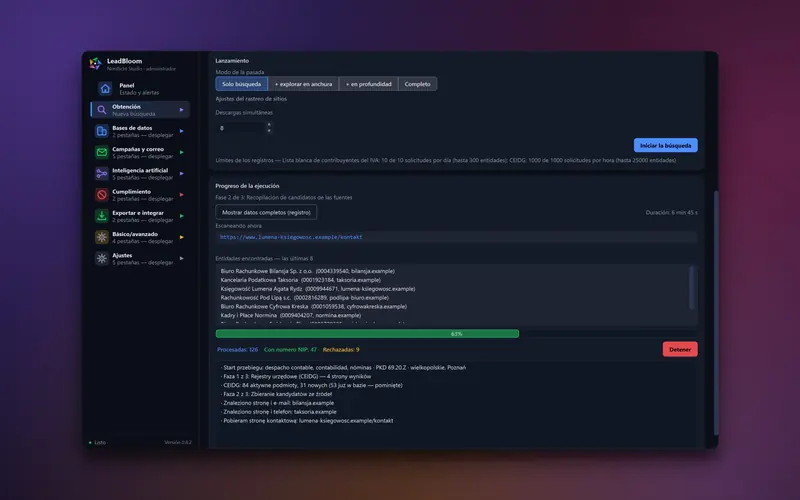Select the Completo mode
Viewport: 800px width, 500px height.
pyautogui.click(x=417, y=84)
